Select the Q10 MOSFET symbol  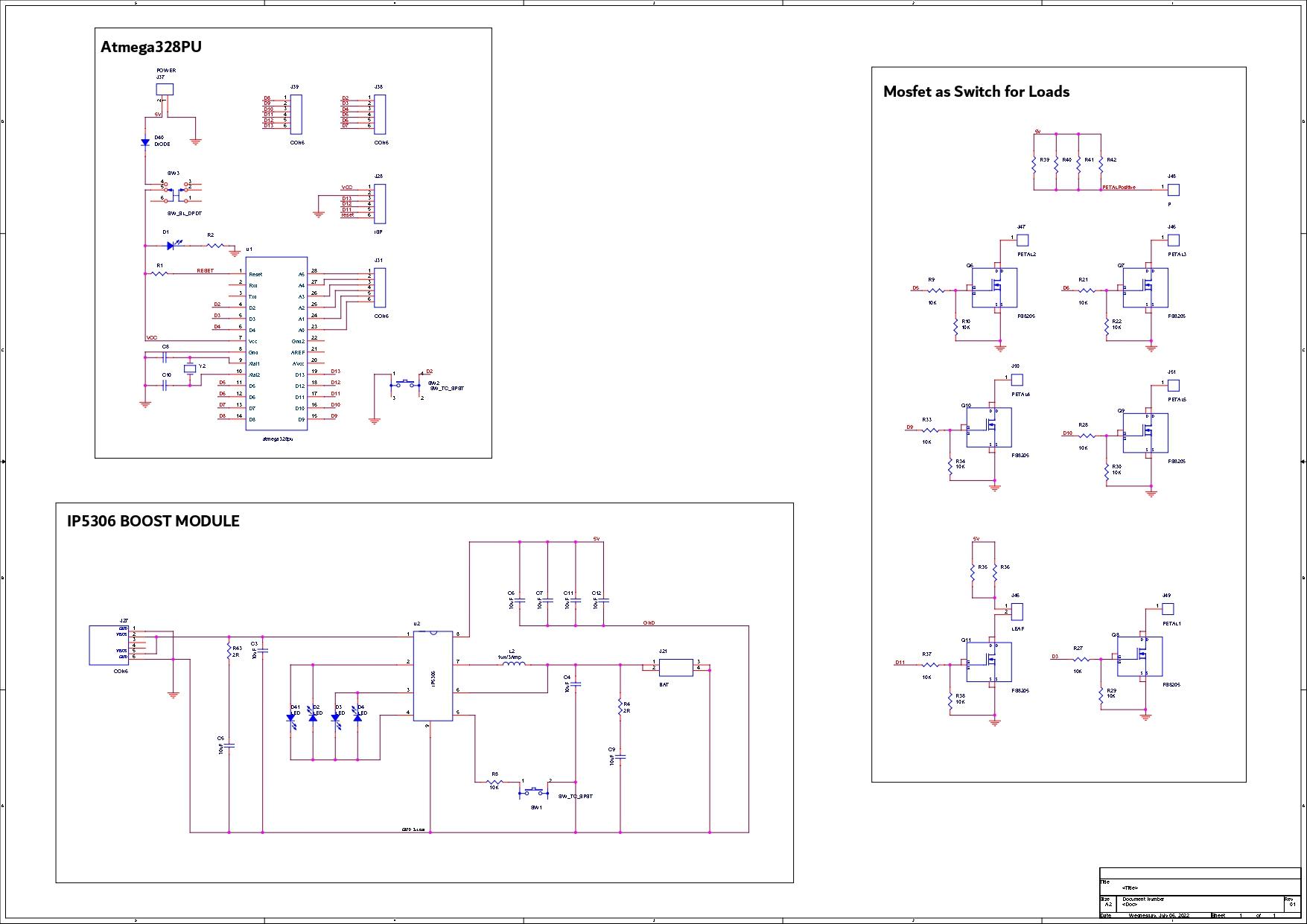(989, 427)
